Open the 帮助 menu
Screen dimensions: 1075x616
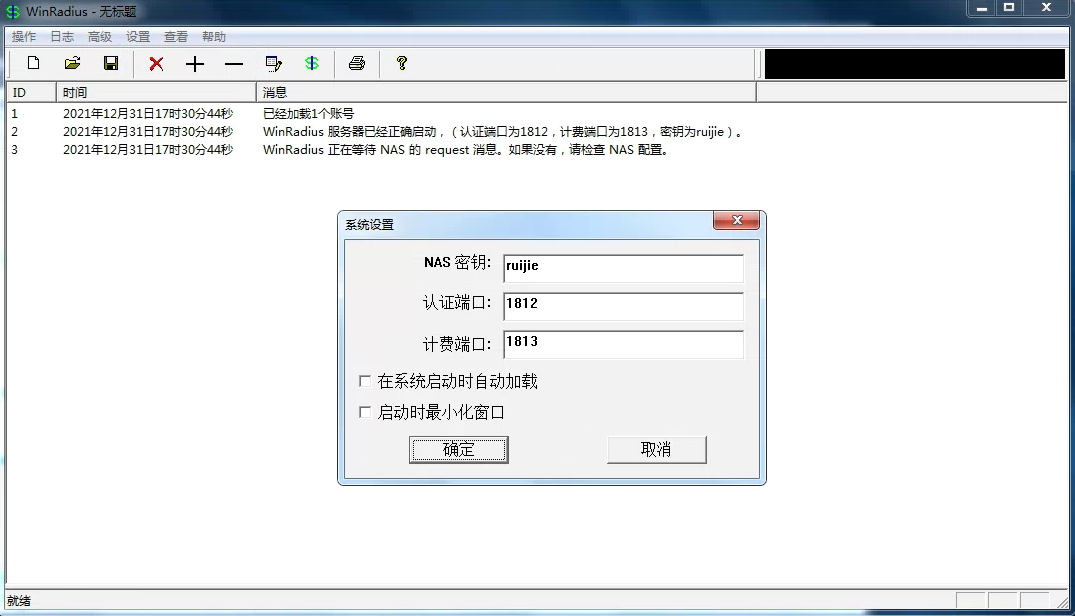coord(214,36)
